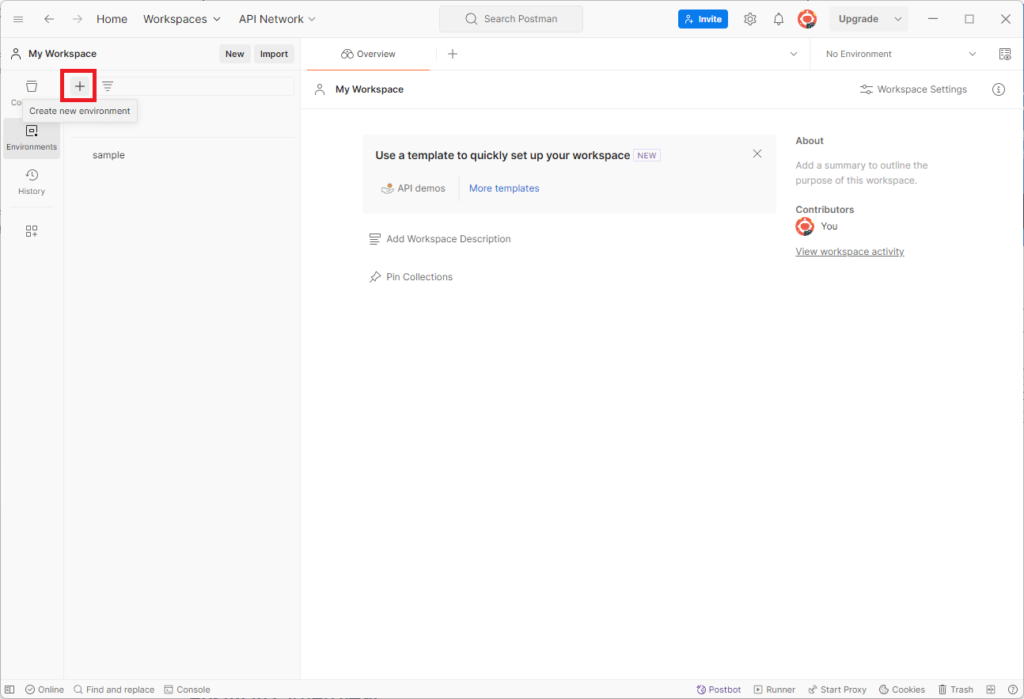Toggle two-pane layout icon
Image resolution: width=1024 pixels, height=699 pixels.
click(991, 689)
